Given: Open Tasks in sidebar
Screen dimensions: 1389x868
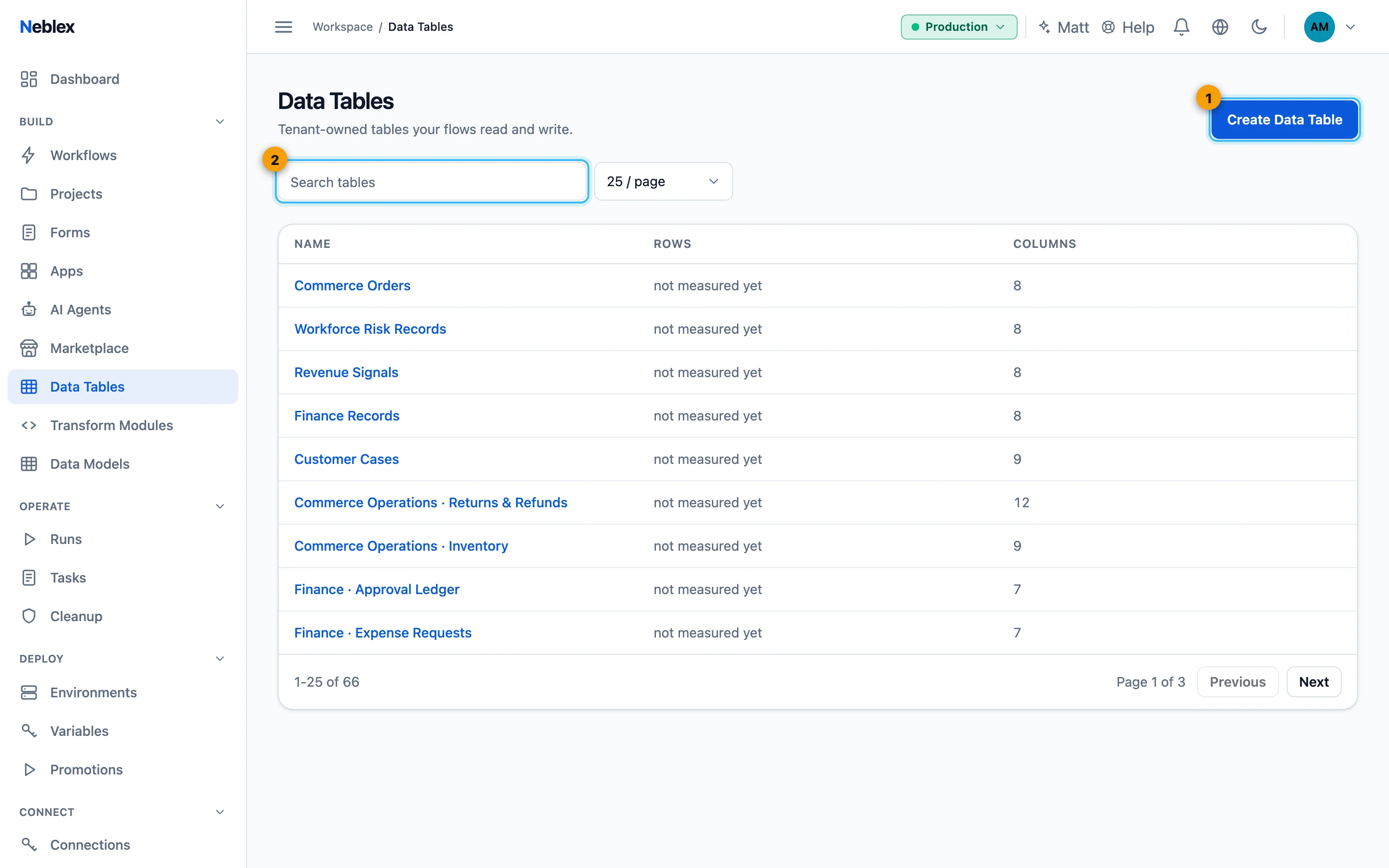Looking at the screenshot, I should (x=123, y=578).
